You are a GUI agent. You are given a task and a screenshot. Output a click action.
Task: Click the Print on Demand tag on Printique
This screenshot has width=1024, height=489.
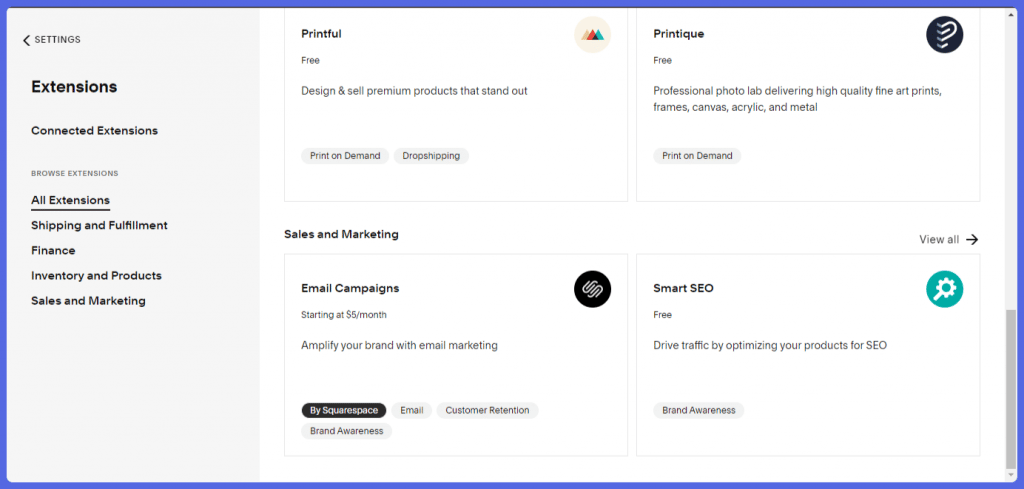(697, 156)
